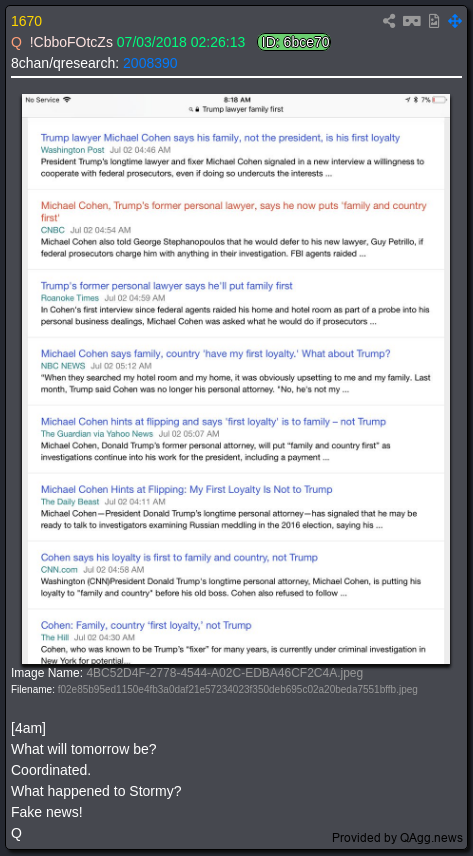Screen dimensions: 473x856
Task: Click the !CbboFOtcZs tripcode
Action: 72,42
